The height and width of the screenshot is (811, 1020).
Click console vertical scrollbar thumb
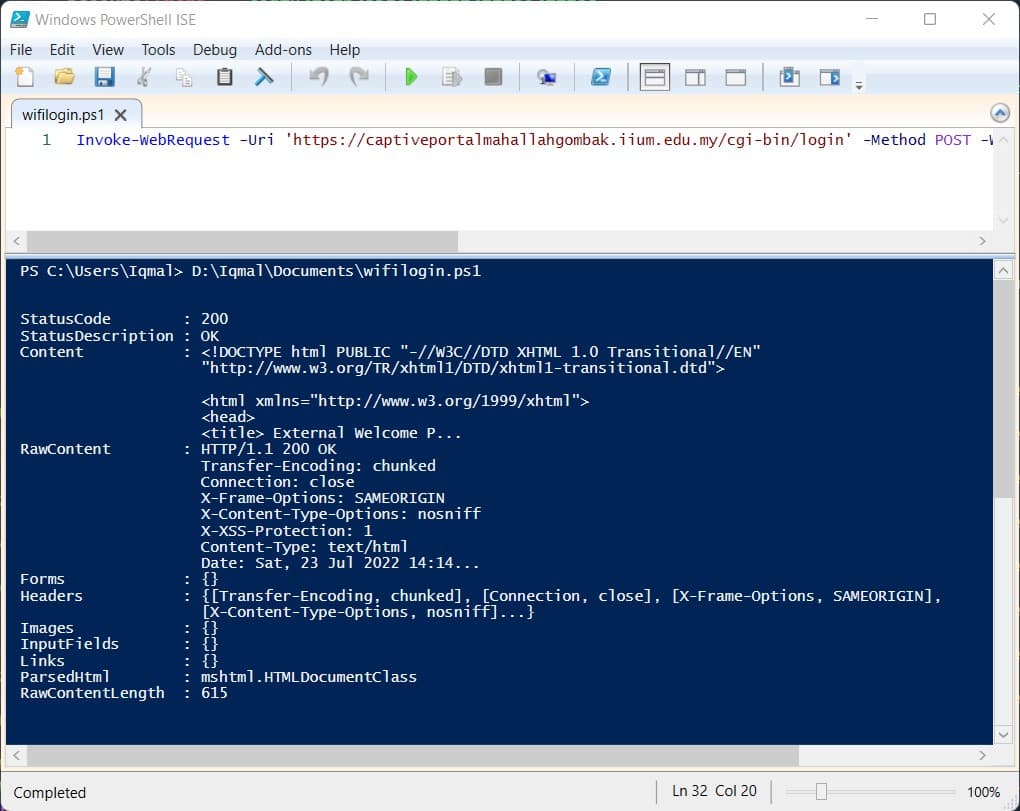(x=1003, y=389)
